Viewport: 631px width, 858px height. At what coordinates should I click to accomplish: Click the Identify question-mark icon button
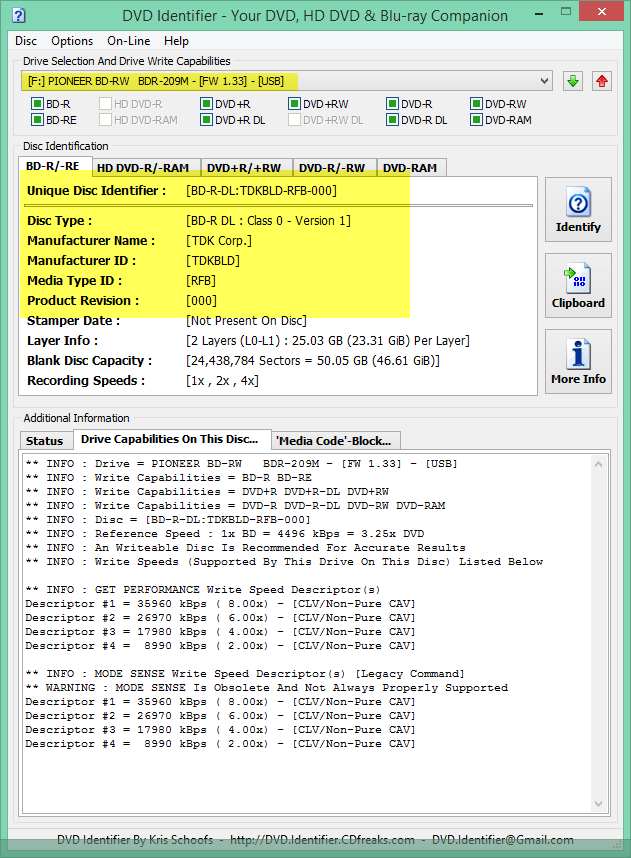[x=578, y=210]
